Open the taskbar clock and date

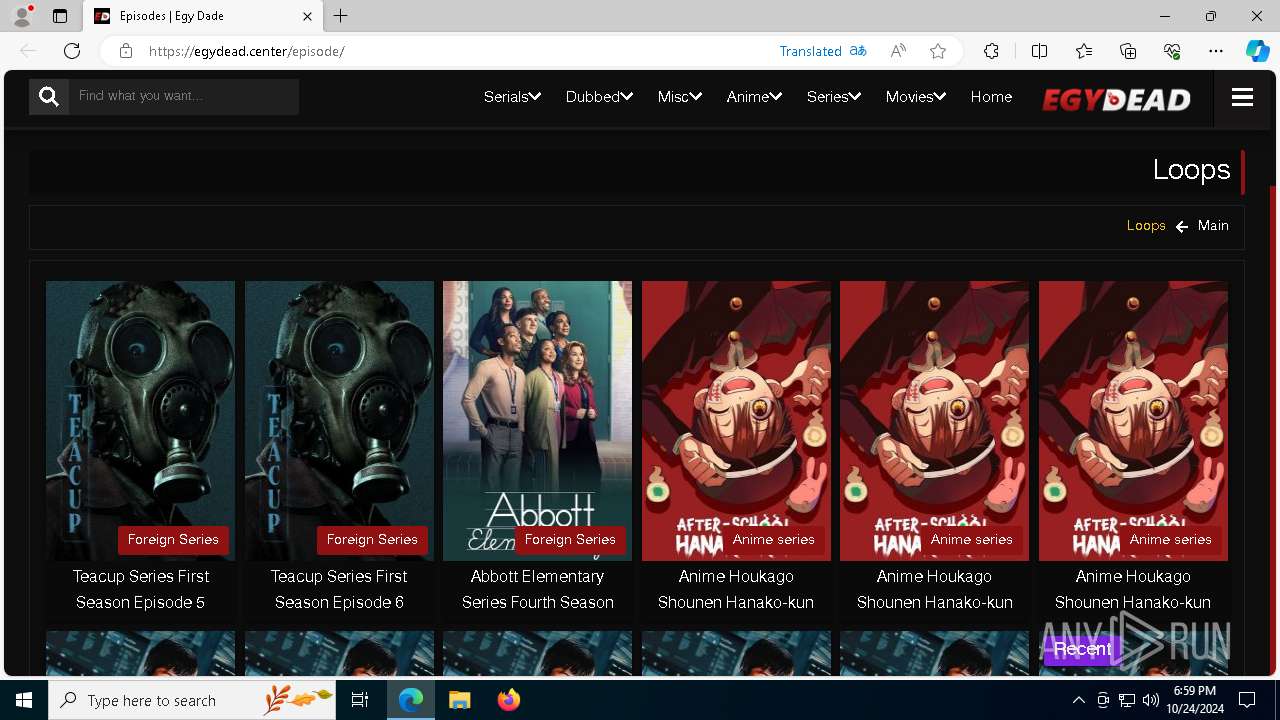1195,700
